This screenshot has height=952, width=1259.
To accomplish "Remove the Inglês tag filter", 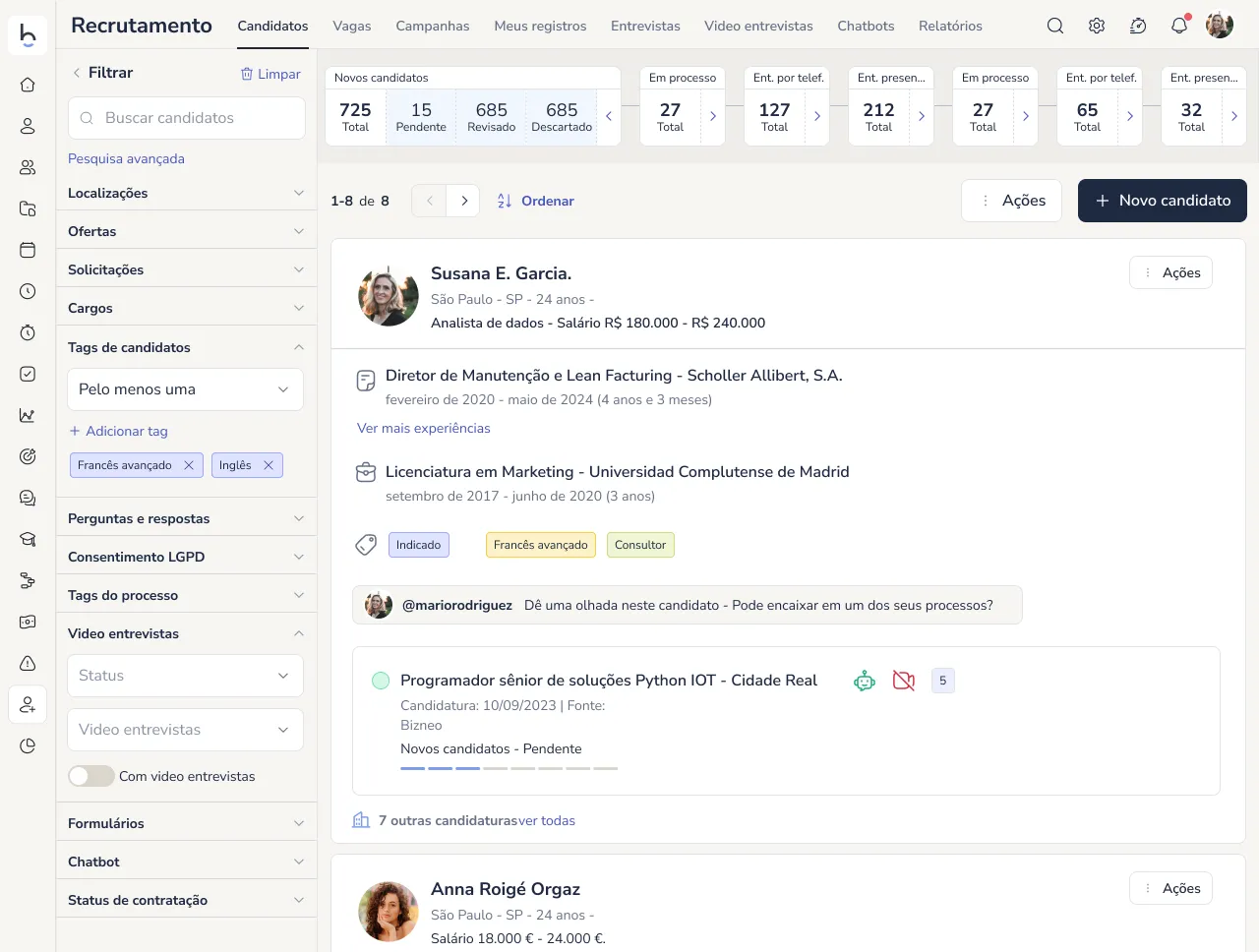I will (x=269, y=465).
